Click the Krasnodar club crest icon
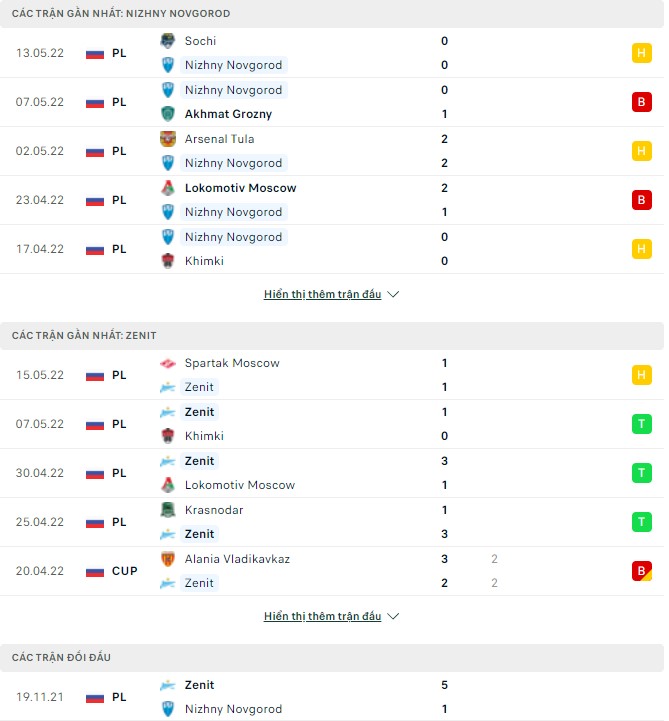Viewport: 669px width, 721px height. [x=168, y=510]
